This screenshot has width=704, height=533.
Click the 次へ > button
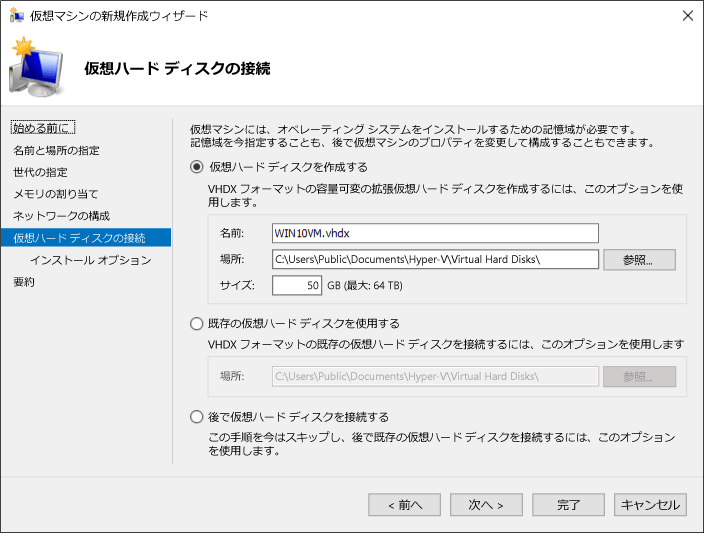(x=486, y=505)
